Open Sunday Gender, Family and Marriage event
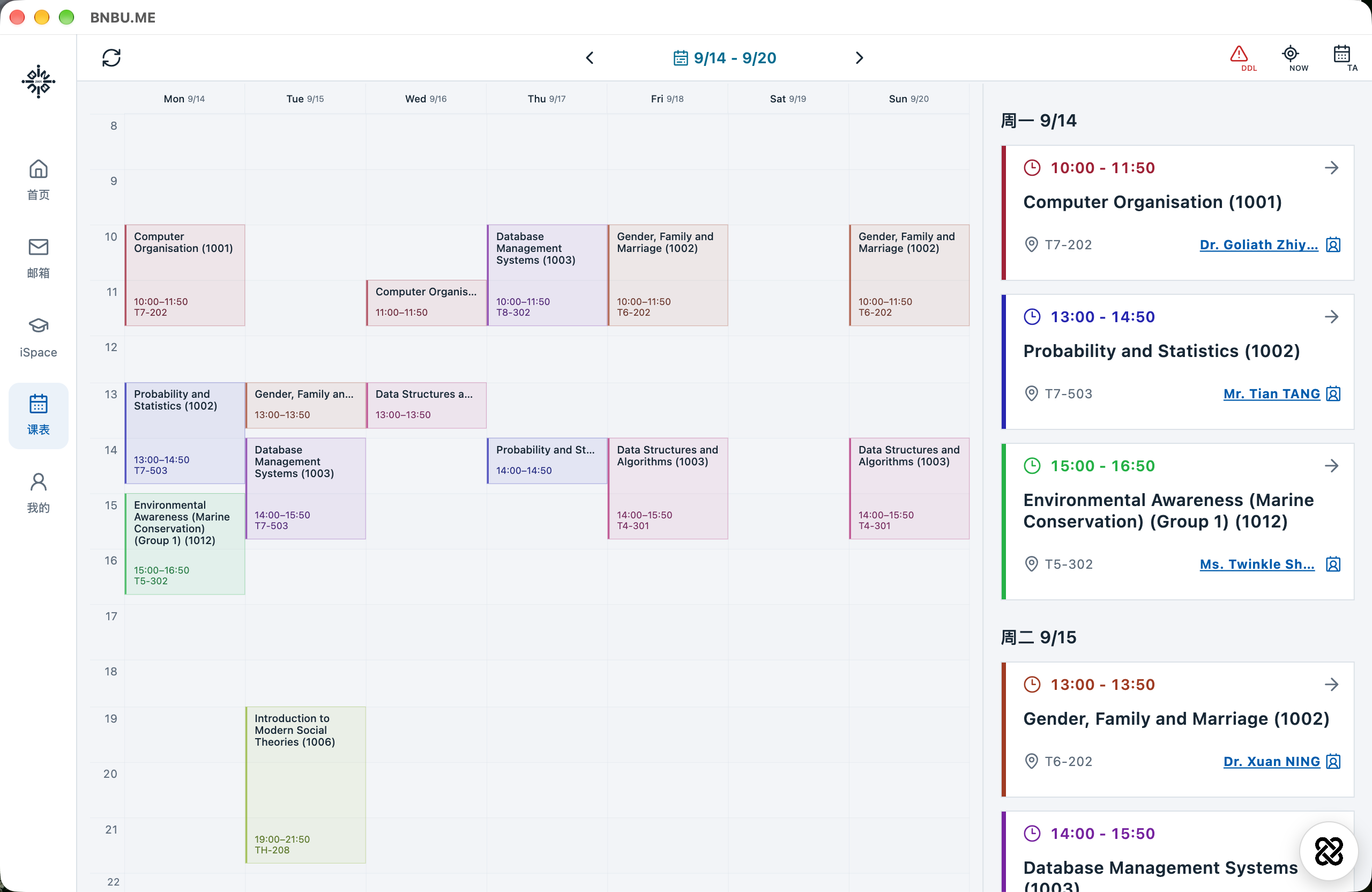This screenshot has height=892, width=1372. tap(909, 275)
